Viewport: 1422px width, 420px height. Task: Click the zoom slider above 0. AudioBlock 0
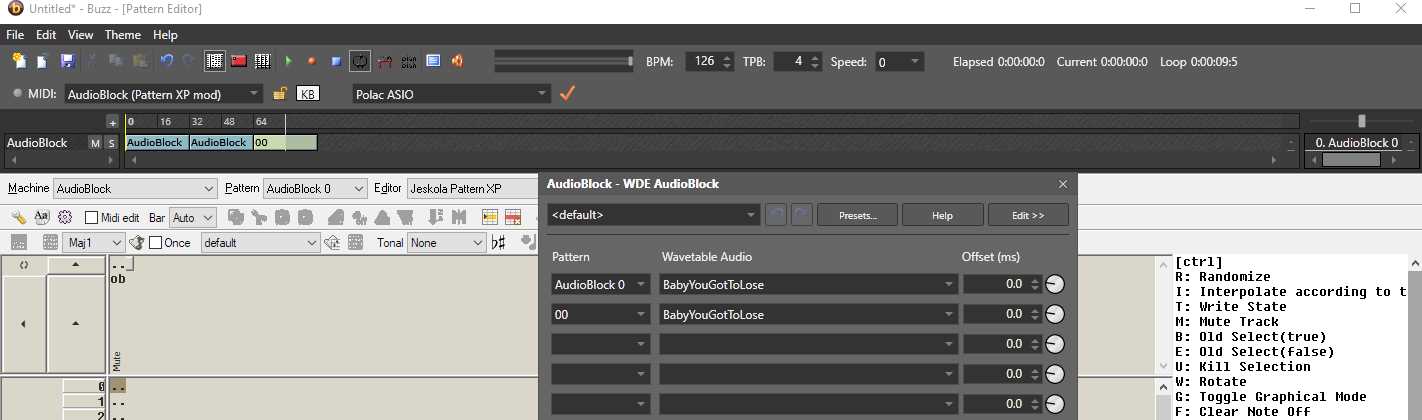(x=1362, y=121)
